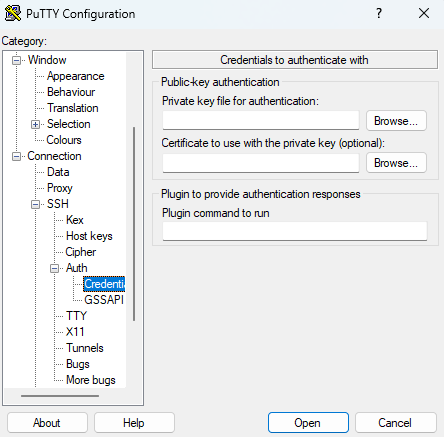Click the private key file input field
This screenshot has width=444, height=437.
point(261,120)
